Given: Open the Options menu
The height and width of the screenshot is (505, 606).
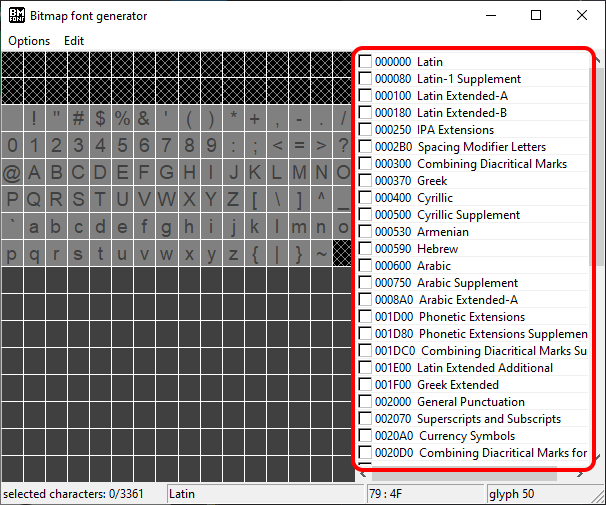Looking at the screenshot, I should (x=29, y=41).
